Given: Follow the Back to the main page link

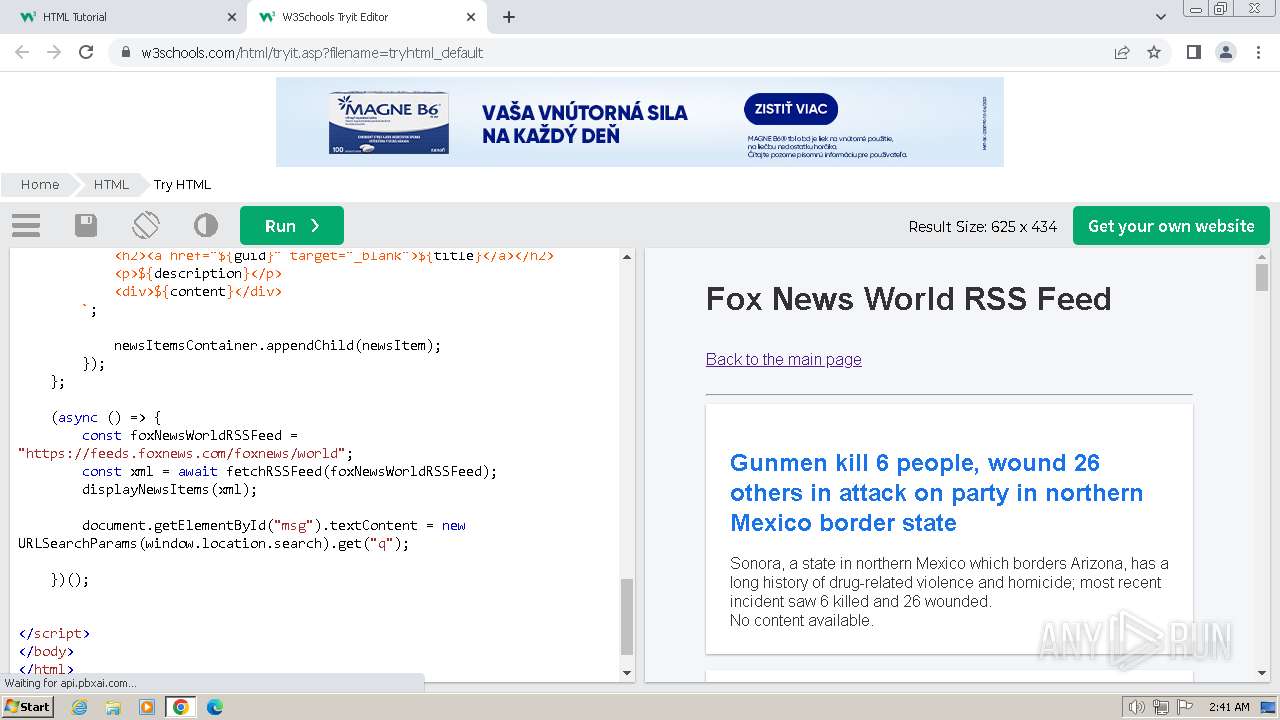Looking at the screenshot, I should click(783, 359).
